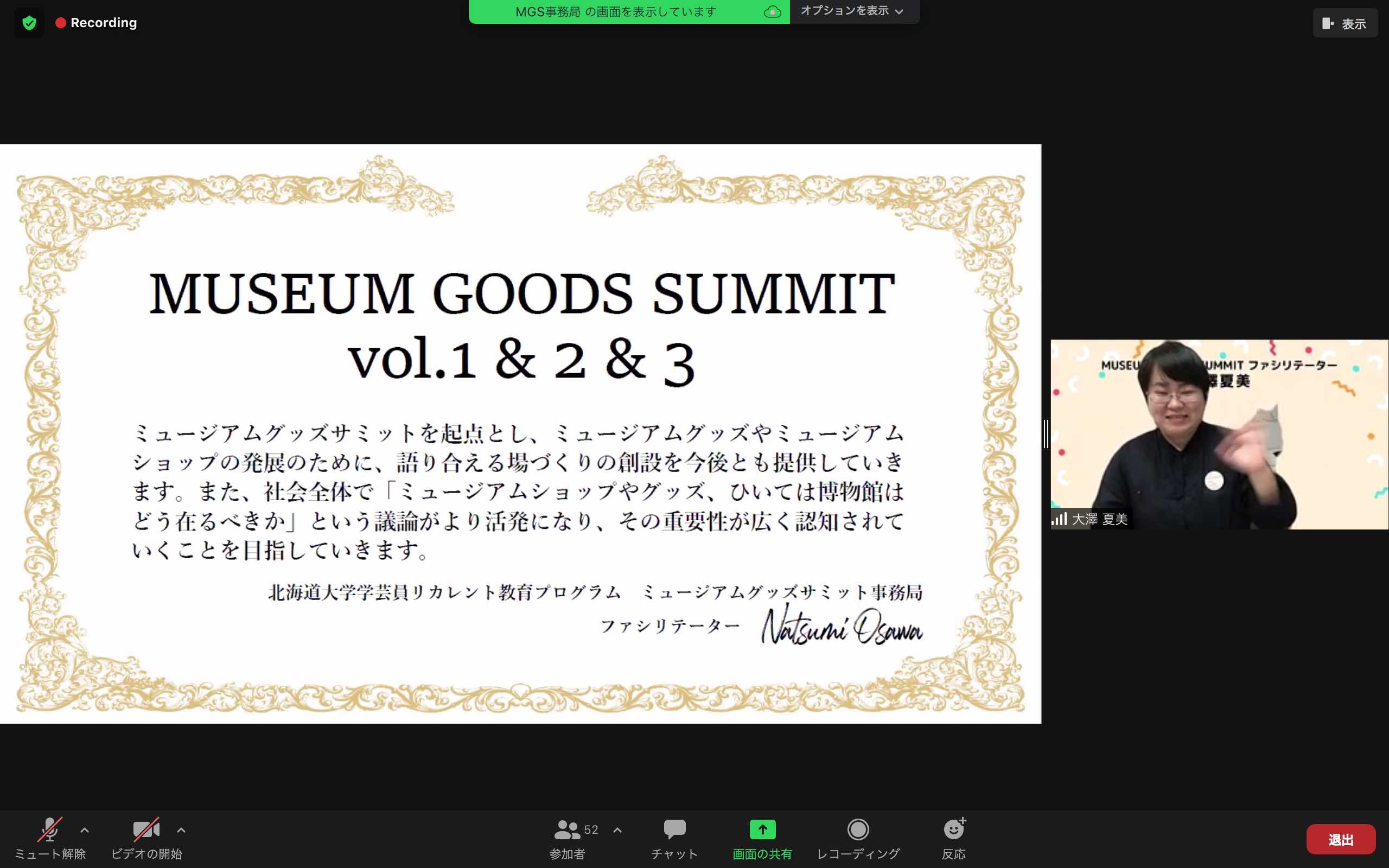The image size is (1389, 868).
Task: Expand audio options arrow next to mute
Action: (x=85, y=829)
